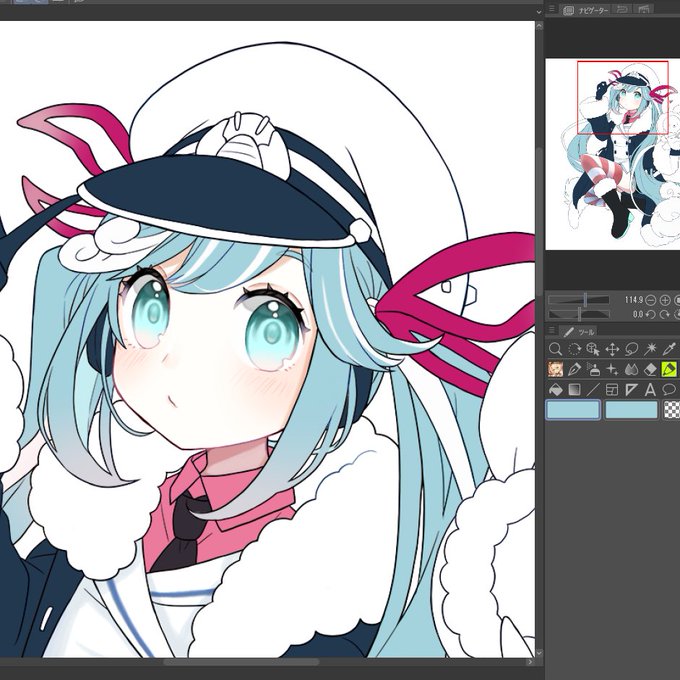Click the scroll right arrow of canvas
The image size is (680, 680).
point(530,662)
